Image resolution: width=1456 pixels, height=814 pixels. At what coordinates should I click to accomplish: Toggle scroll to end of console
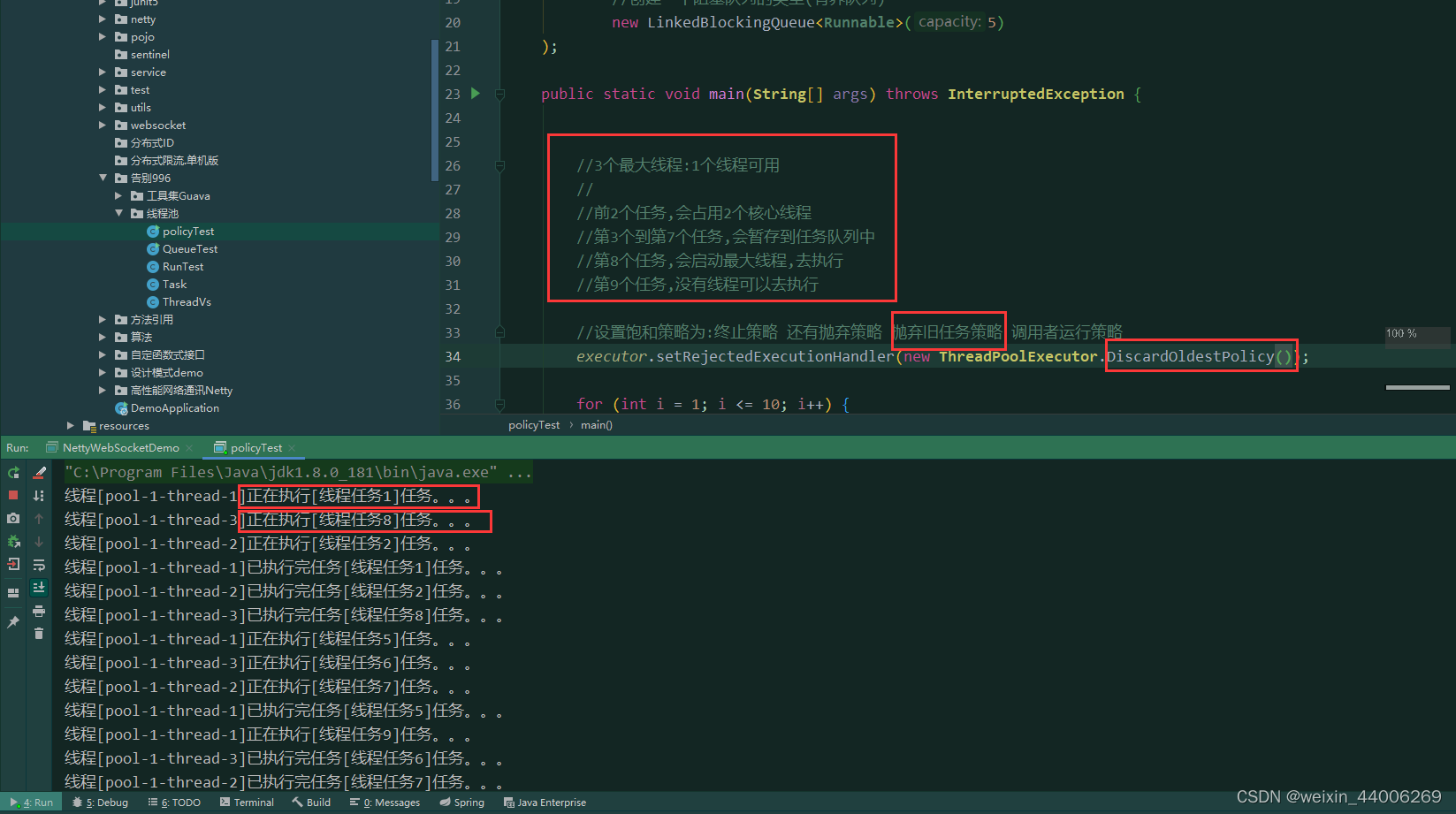tap(39, 588)
